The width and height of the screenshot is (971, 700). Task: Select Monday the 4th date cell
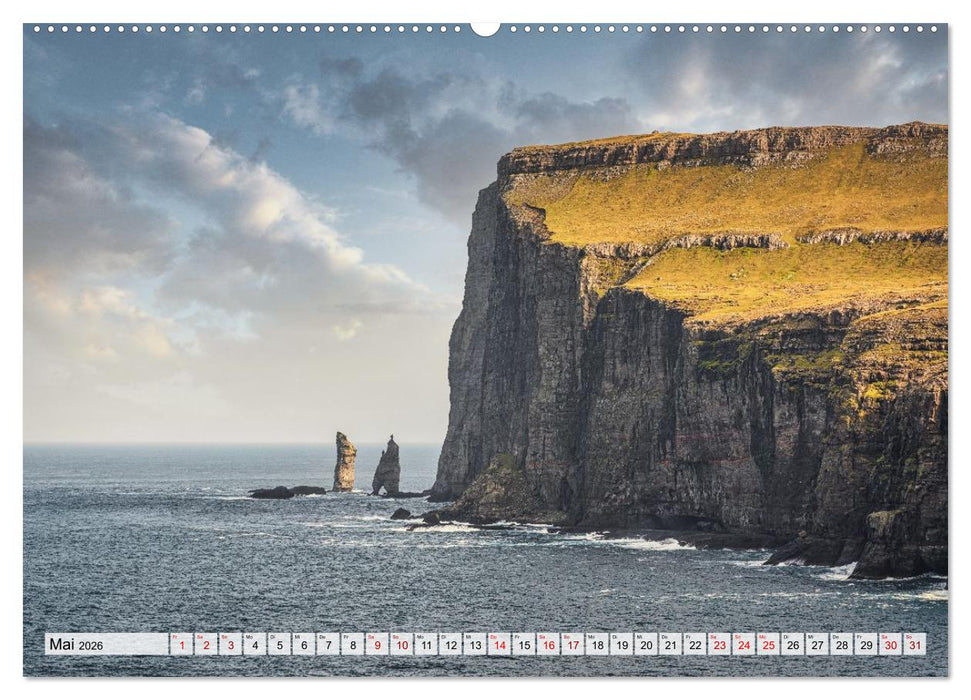[x=254, y=645]
